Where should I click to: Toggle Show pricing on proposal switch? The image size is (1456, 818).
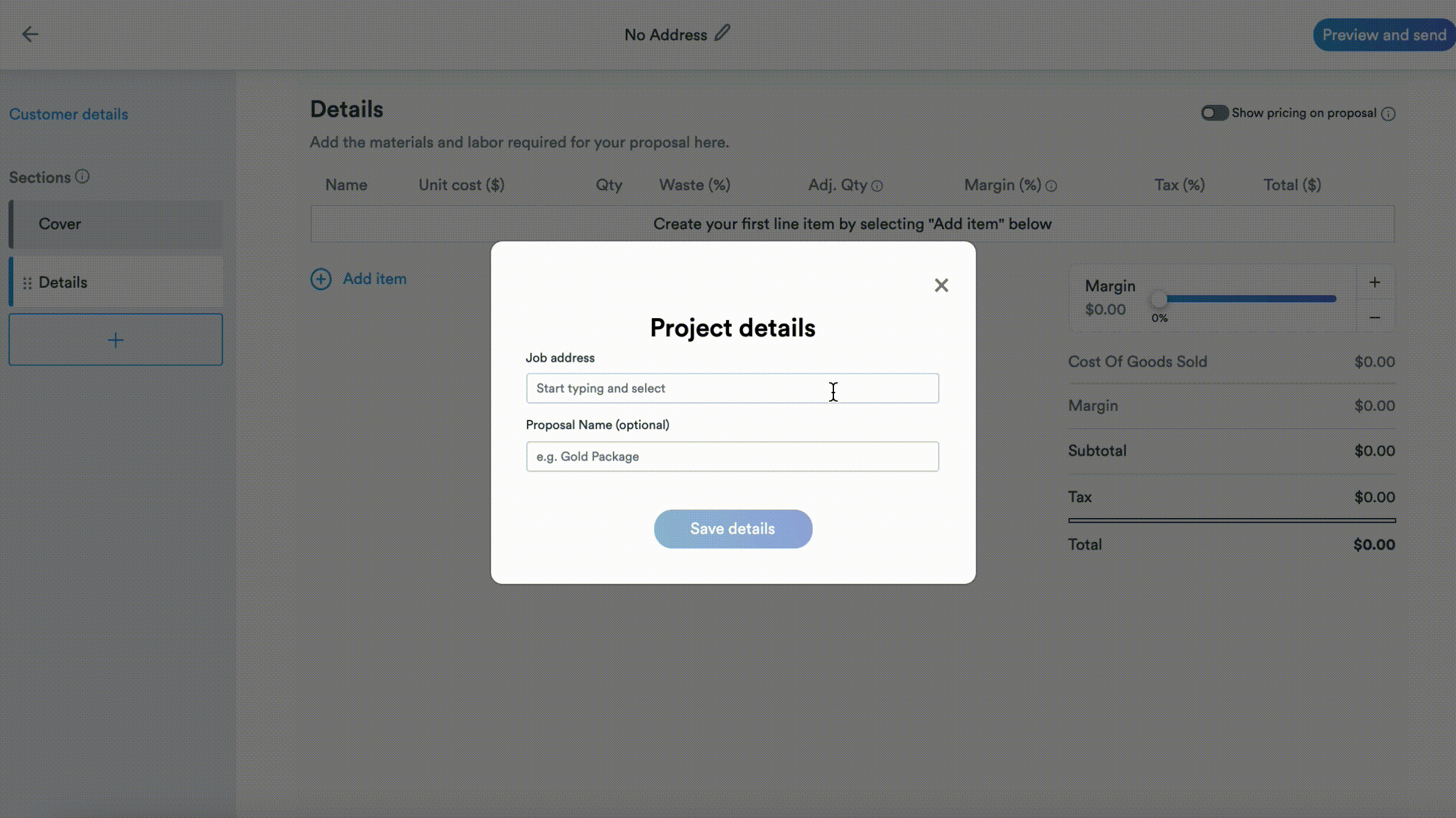[1214, 113]
